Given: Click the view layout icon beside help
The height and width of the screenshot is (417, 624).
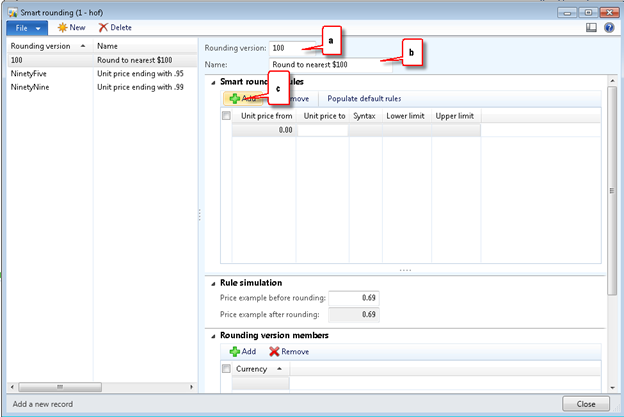Looking at the screenshot, I should point(591,27).
